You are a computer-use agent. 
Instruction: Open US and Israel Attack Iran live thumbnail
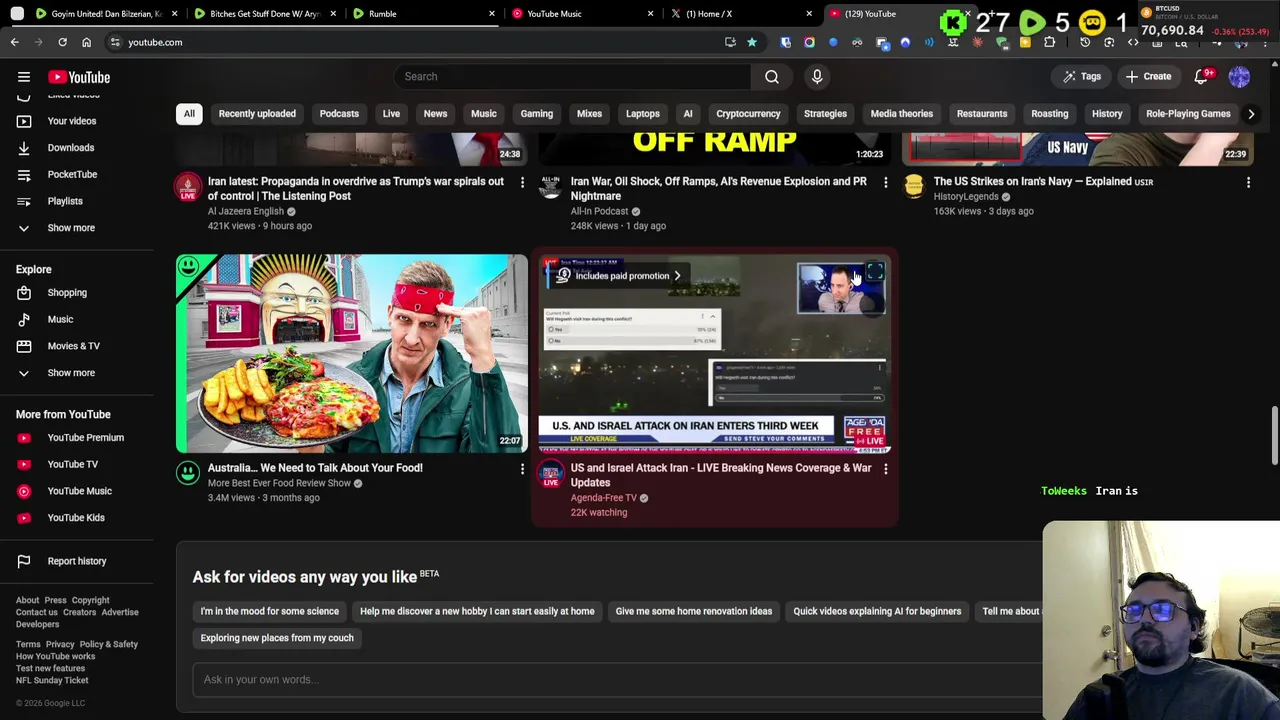point(714,353)
